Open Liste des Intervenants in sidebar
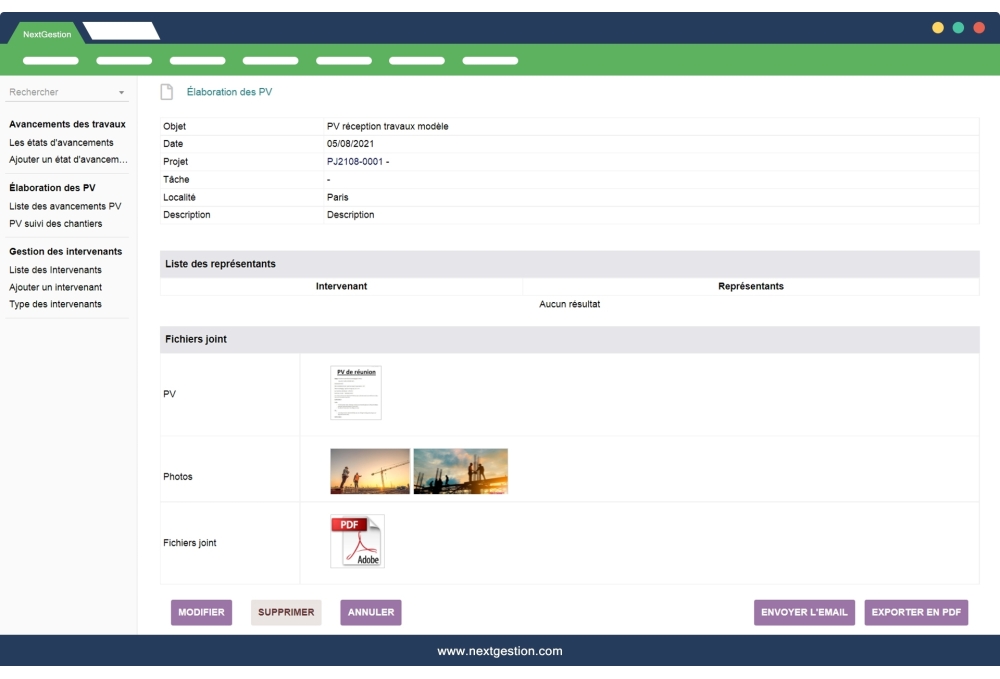This screenshot has height=679, width=1000. pyautogui.click(x=55, y=270)
